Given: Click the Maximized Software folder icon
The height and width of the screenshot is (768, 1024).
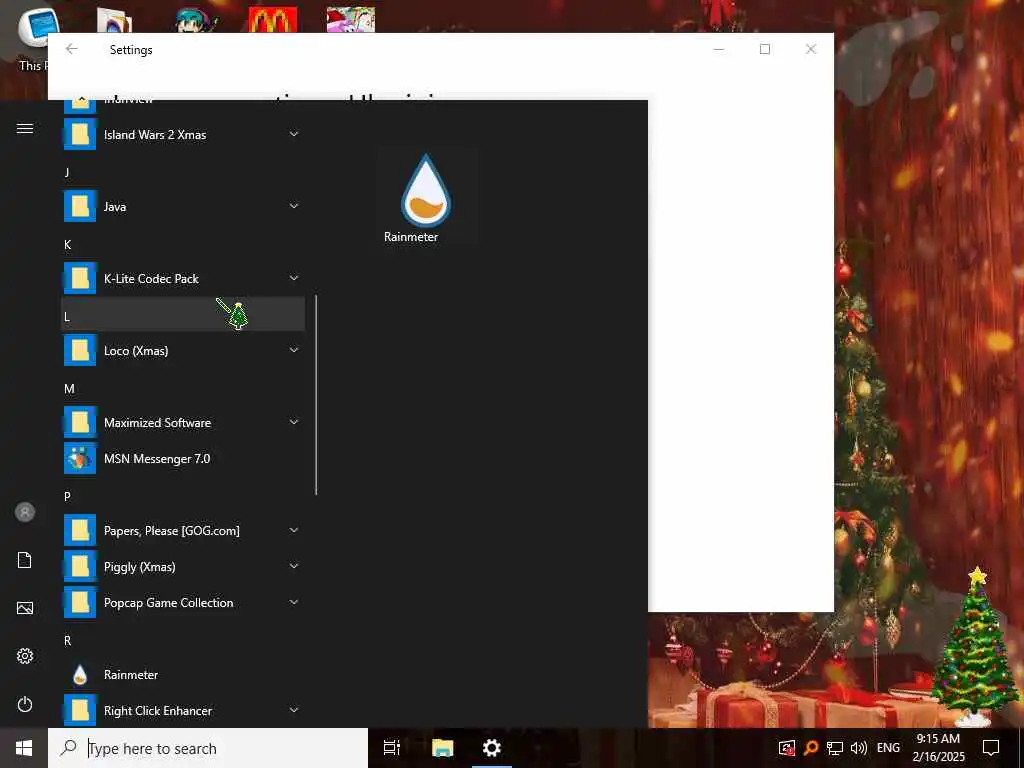Looking at the screenshot, I should point(80,423).
